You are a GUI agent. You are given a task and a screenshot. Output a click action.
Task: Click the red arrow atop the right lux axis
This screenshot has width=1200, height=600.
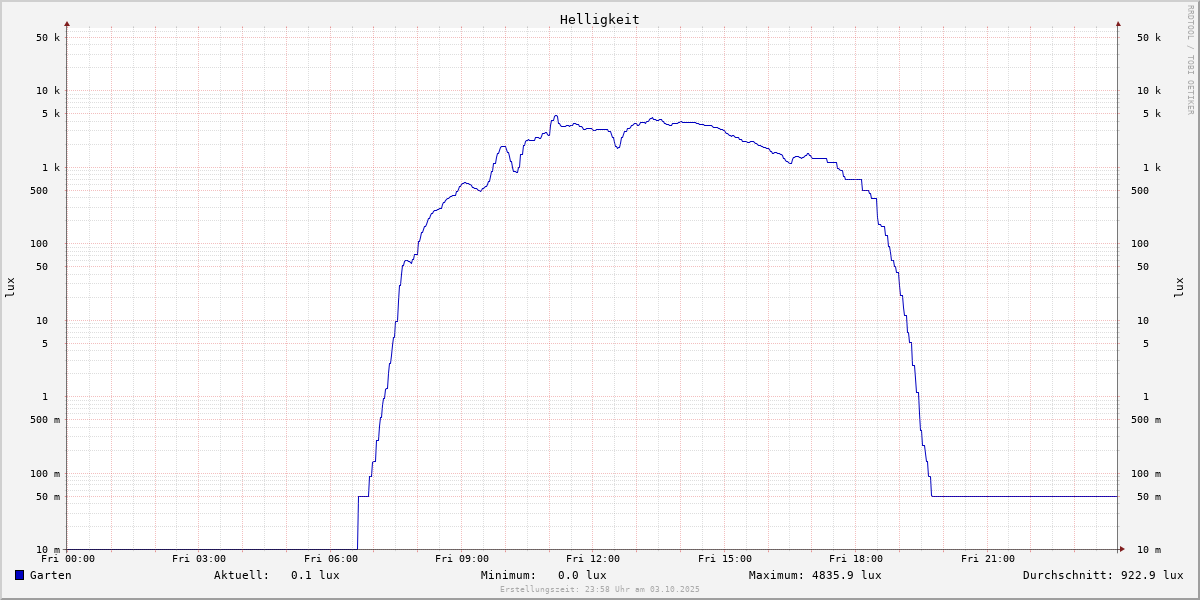tap(1118, 23)
